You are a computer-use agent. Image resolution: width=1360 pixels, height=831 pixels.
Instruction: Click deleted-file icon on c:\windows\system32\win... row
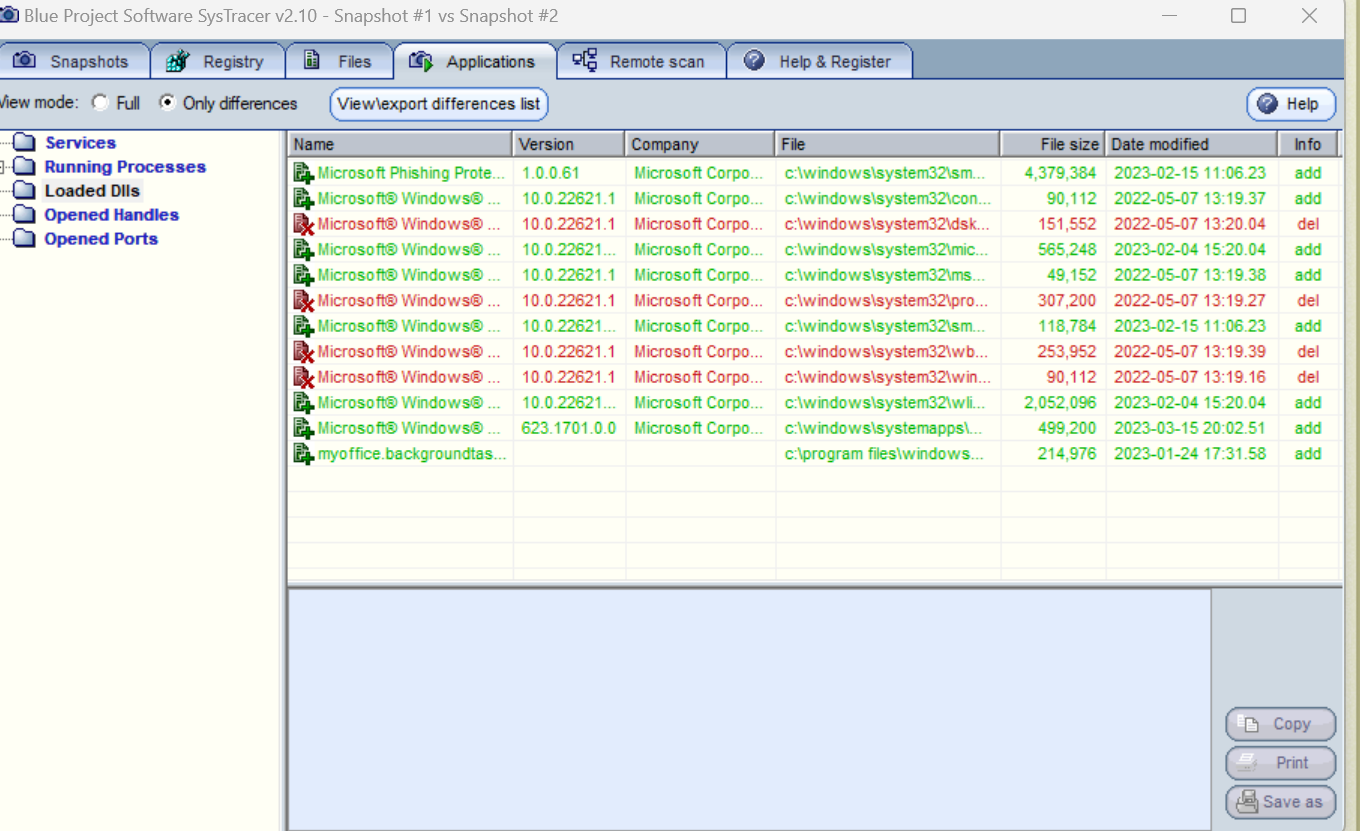click(303, 377)
